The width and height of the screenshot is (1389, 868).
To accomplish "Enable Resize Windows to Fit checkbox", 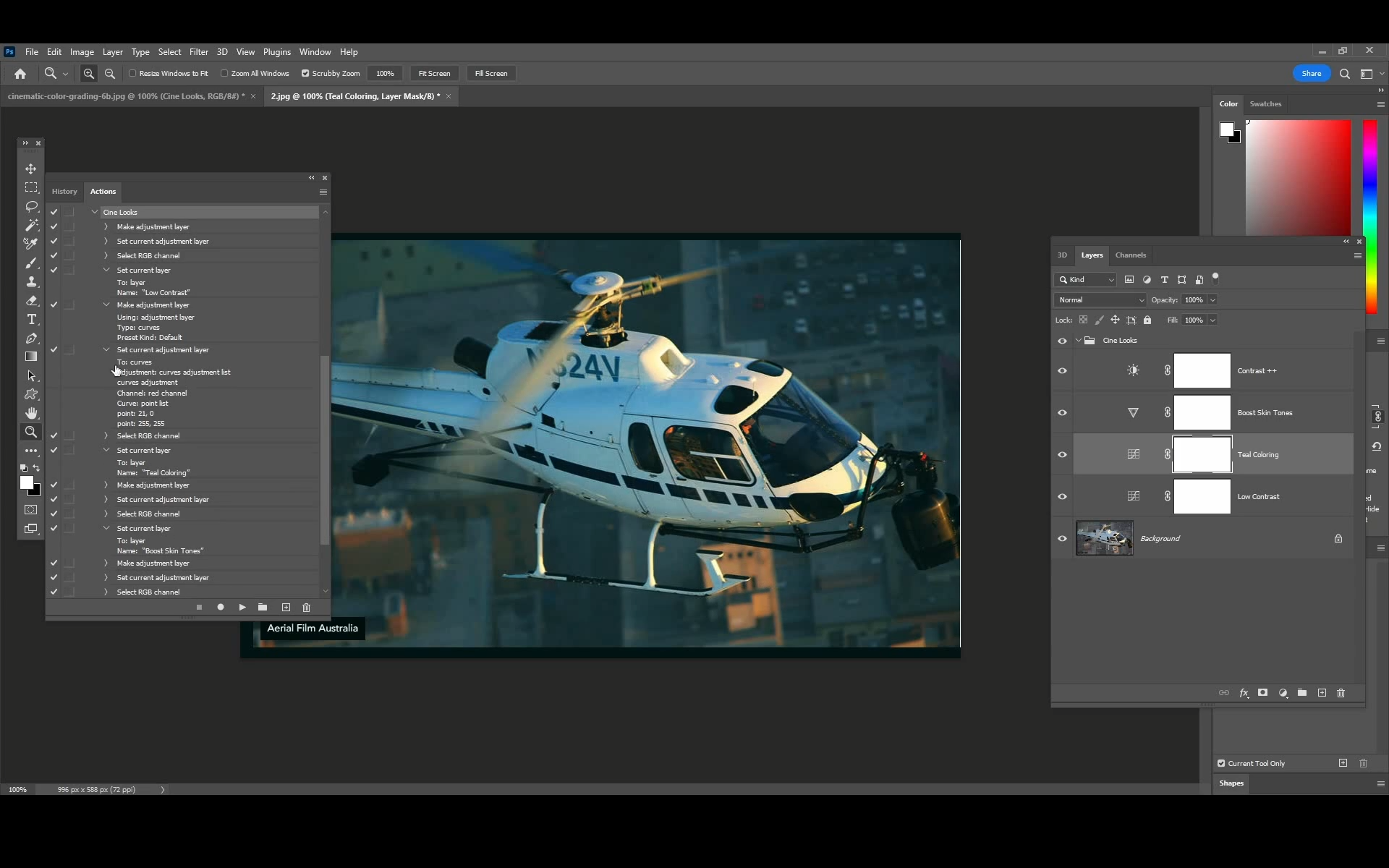I will tap(132, 73).
